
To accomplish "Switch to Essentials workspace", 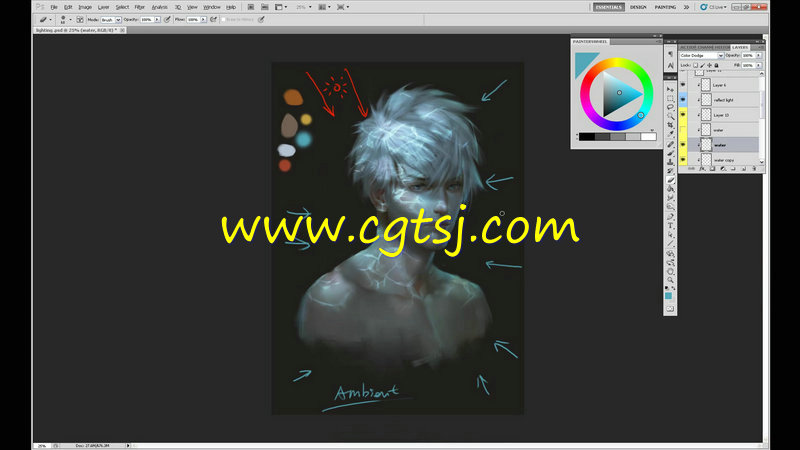I will pyautogui.click(x=609, y=7).
